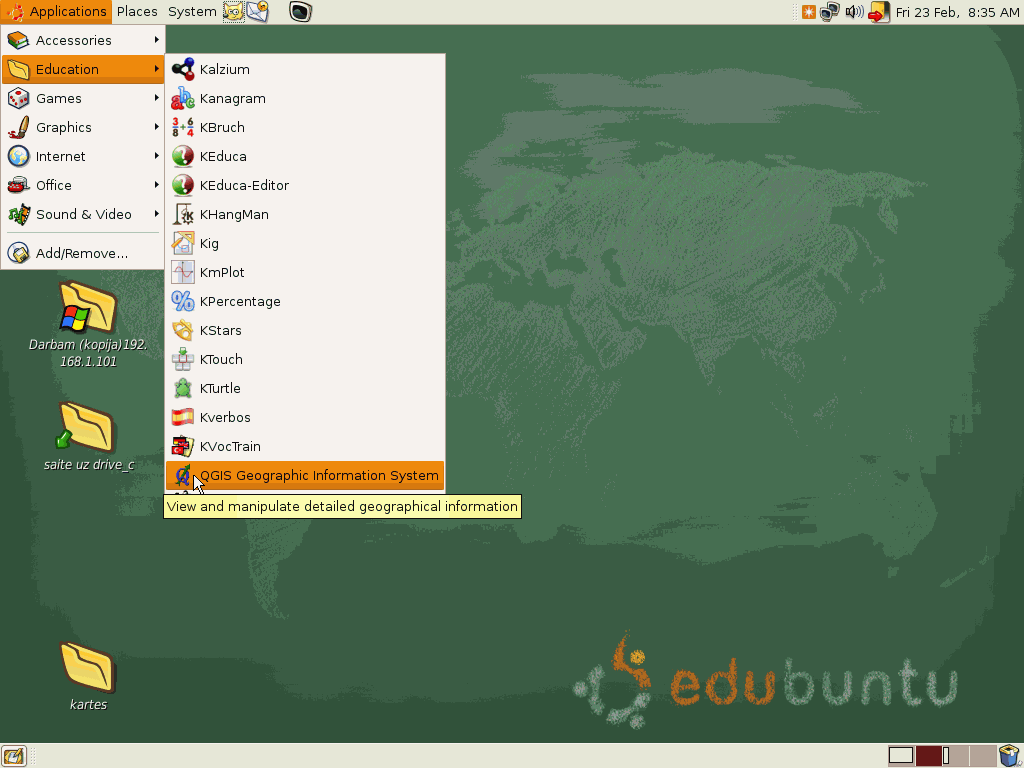Open the trash icon in bottom panel
Screen dimensions: 1024x768
[1010, 756]
